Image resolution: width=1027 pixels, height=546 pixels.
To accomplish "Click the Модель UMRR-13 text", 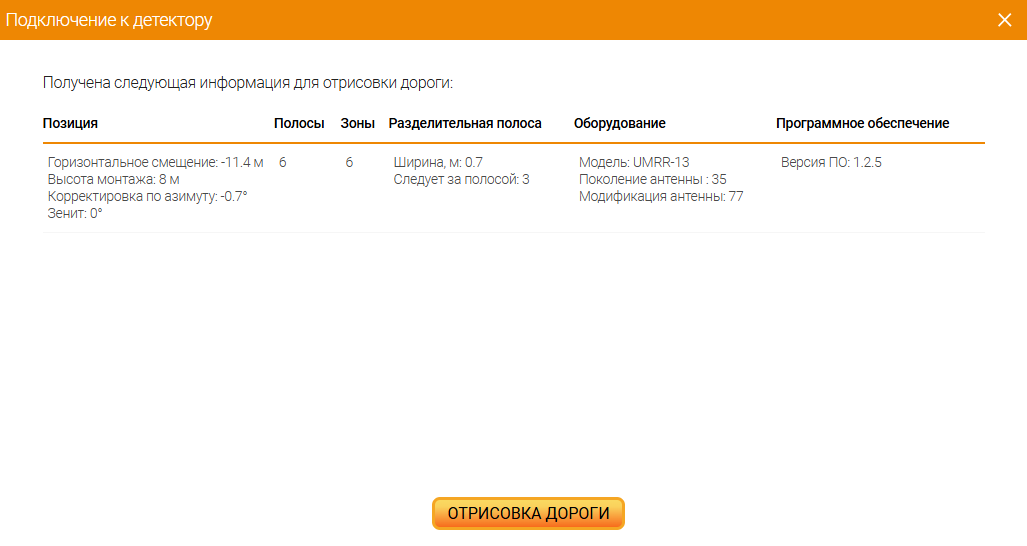I will click(x=634, y=162).
